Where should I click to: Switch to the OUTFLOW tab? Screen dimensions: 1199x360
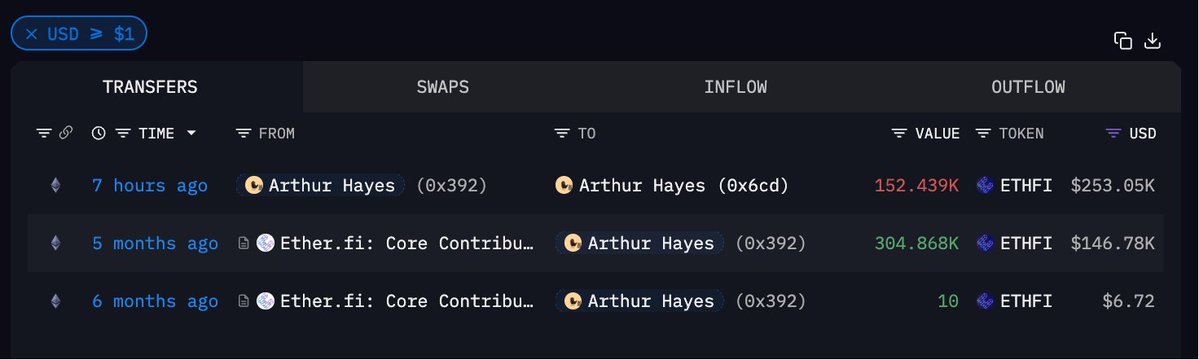[1028, 86]
